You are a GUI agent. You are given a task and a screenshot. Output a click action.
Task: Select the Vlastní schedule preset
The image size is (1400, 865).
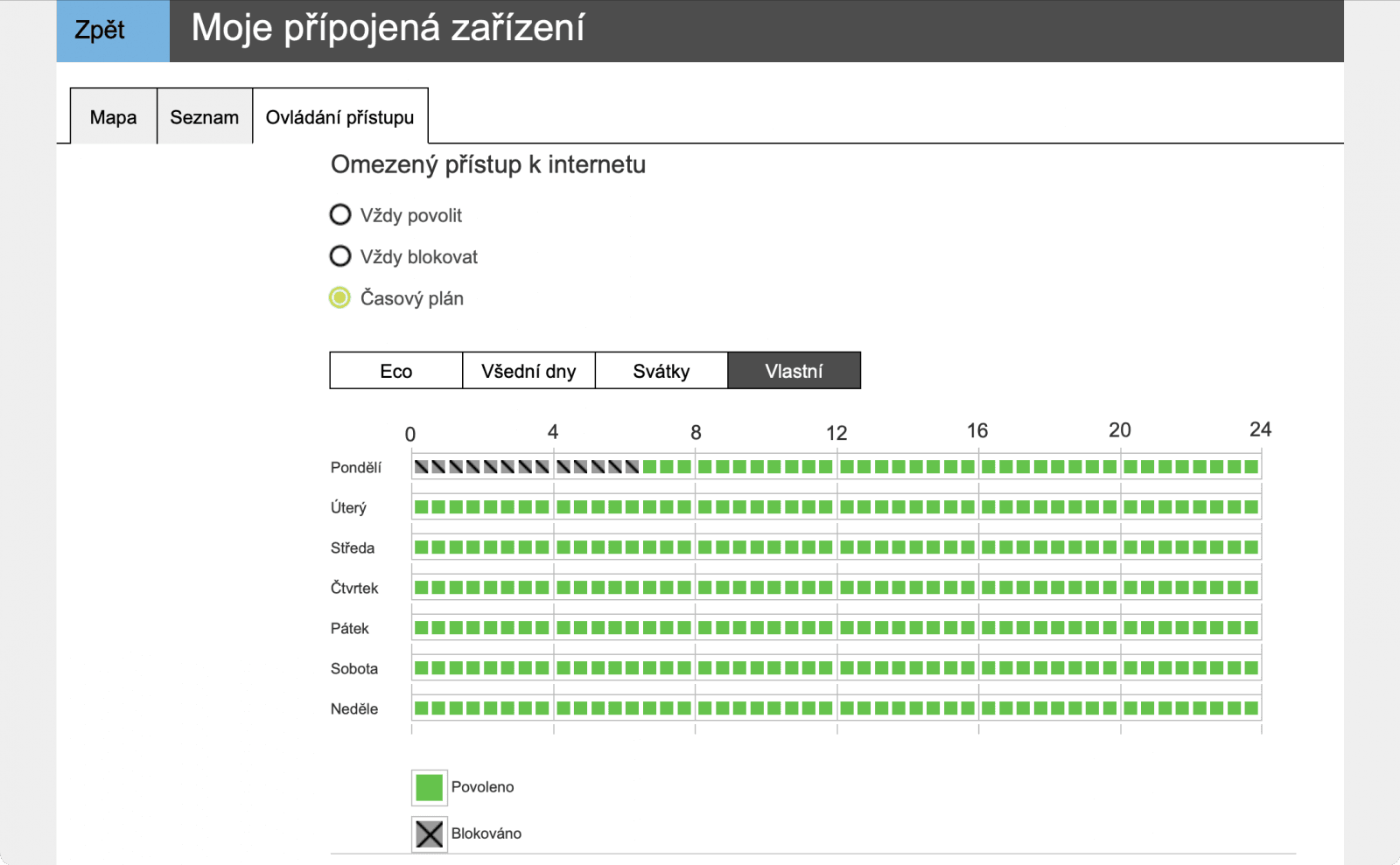click(794, 370)
